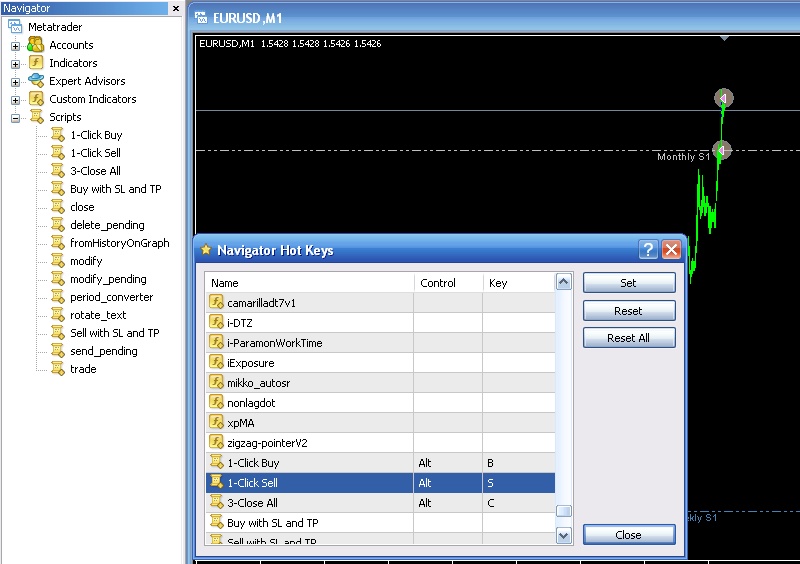Collapse the Scripts tree node
Viewport: 800px width, 564px height.
(15, 118)
